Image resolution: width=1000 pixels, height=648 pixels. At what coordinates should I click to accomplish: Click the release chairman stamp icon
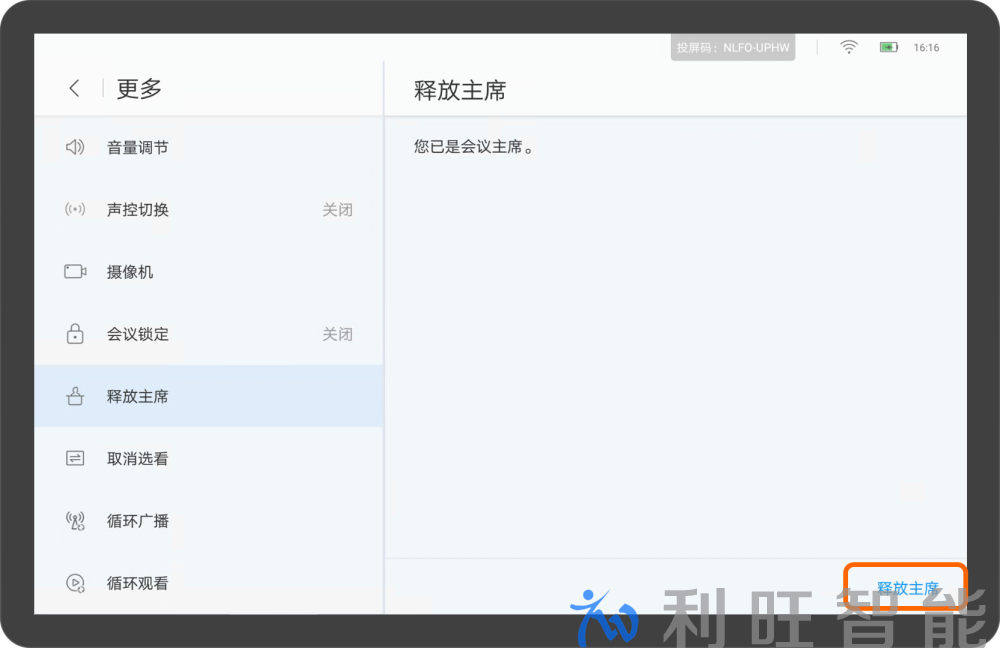[75, 396]
